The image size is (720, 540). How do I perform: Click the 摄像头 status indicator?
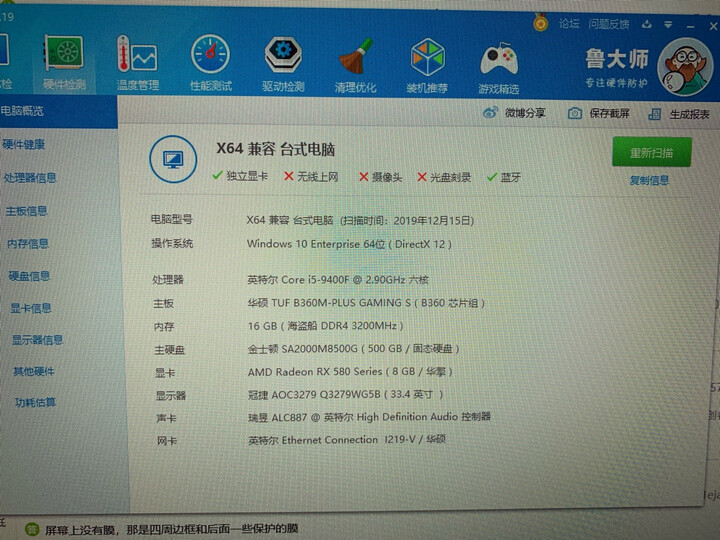pos(380,177)
